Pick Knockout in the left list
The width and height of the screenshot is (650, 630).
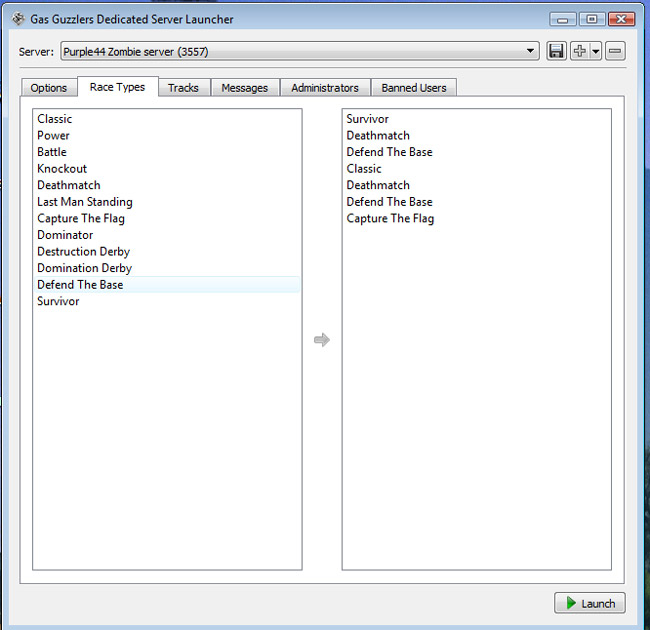tap(167, 169)
